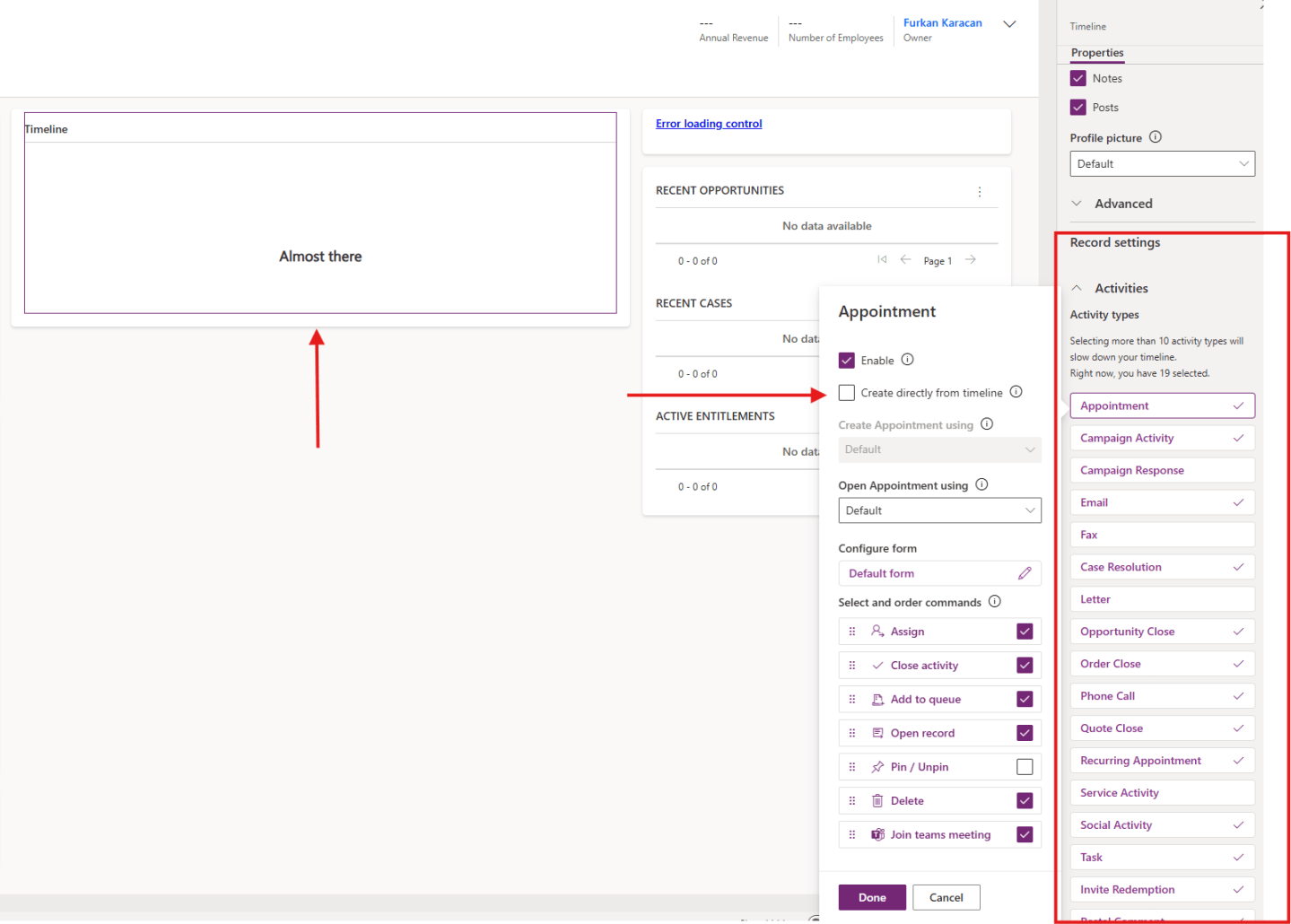Uncheck the Notes checkbox
The width and height of the screenshot is (1291, 924).
pyautogui.click(x=1078, y=78)
